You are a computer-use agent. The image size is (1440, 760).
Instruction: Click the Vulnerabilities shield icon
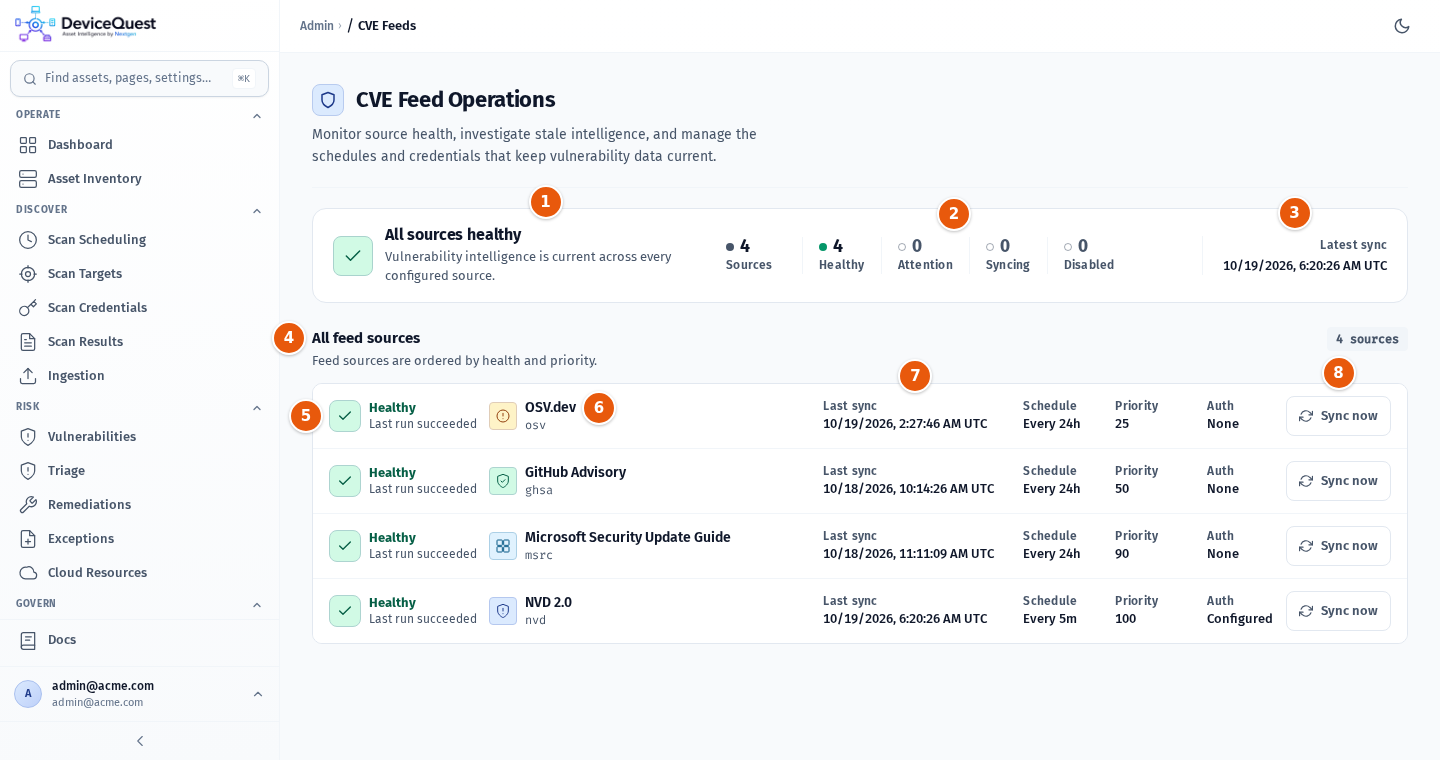click(28, 437)
